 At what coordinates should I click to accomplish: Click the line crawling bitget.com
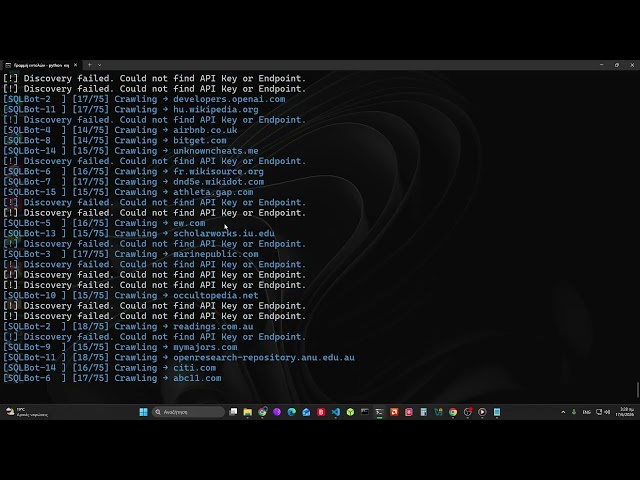tap(115, 140)
